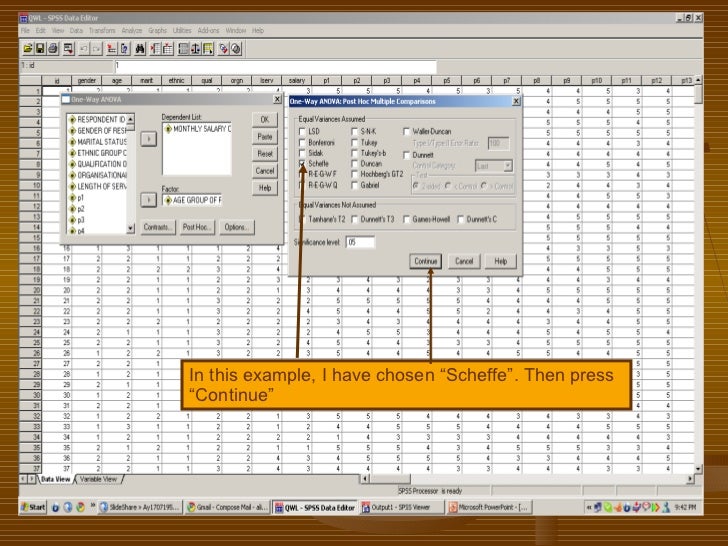Screen dimensions: 728x546
Task: Open the Graphs menu
Action: [x=157, y=31]
